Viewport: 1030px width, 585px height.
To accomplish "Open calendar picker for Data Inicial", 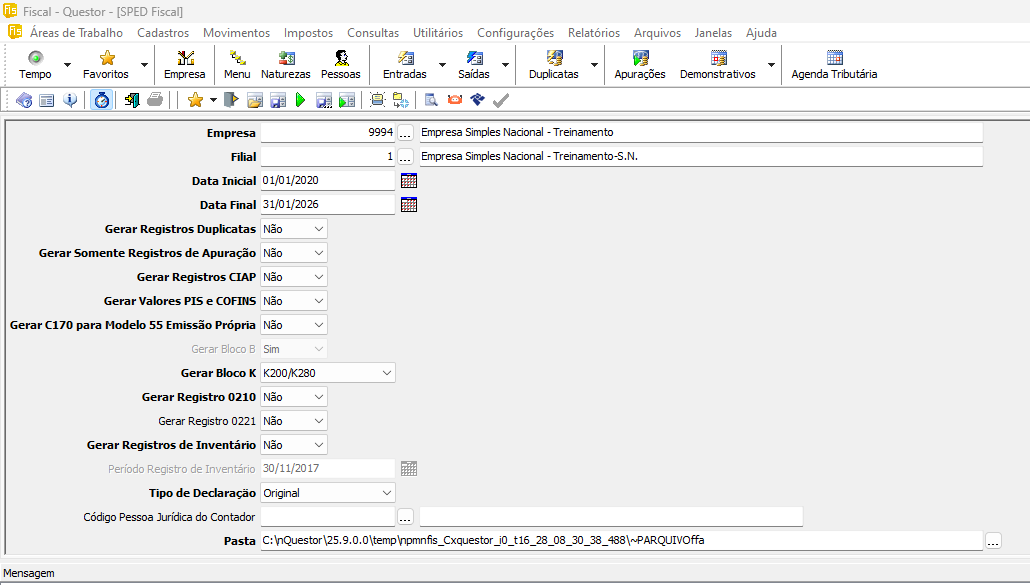I will [408, 181].
